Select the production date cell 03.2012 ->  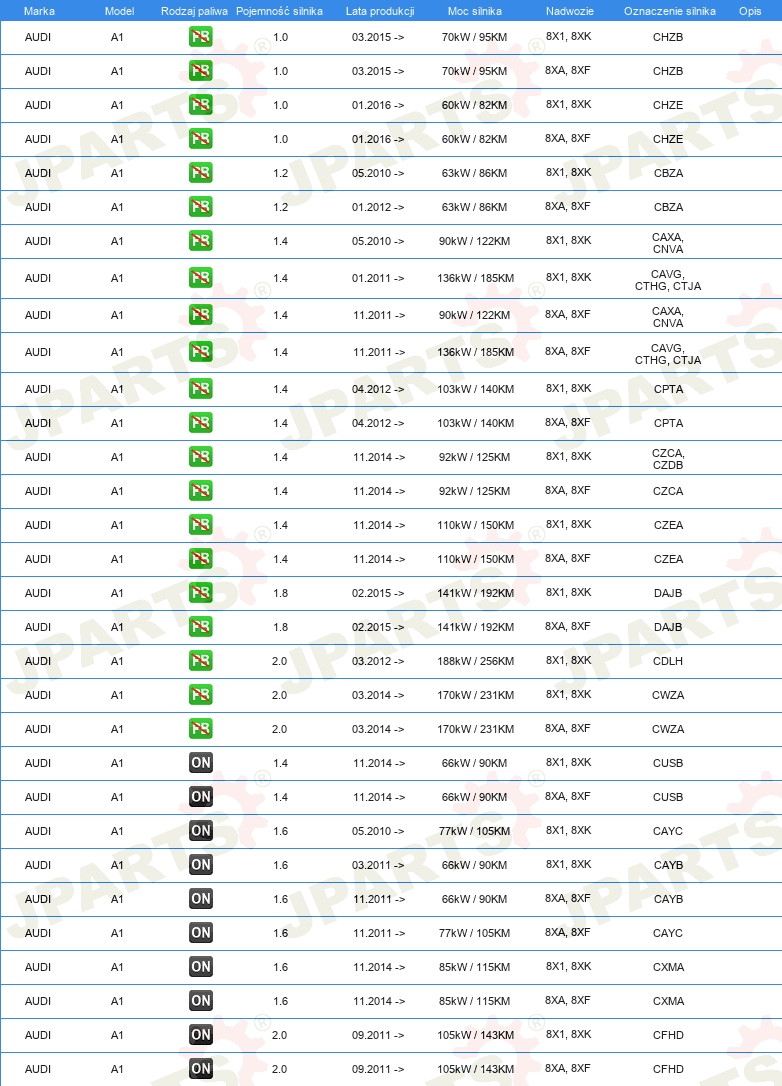377,661
